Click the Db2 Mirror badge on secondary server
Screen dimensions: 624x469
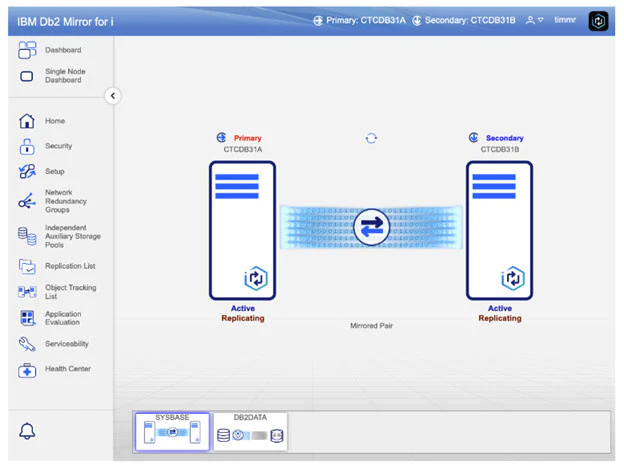(513, 278)
